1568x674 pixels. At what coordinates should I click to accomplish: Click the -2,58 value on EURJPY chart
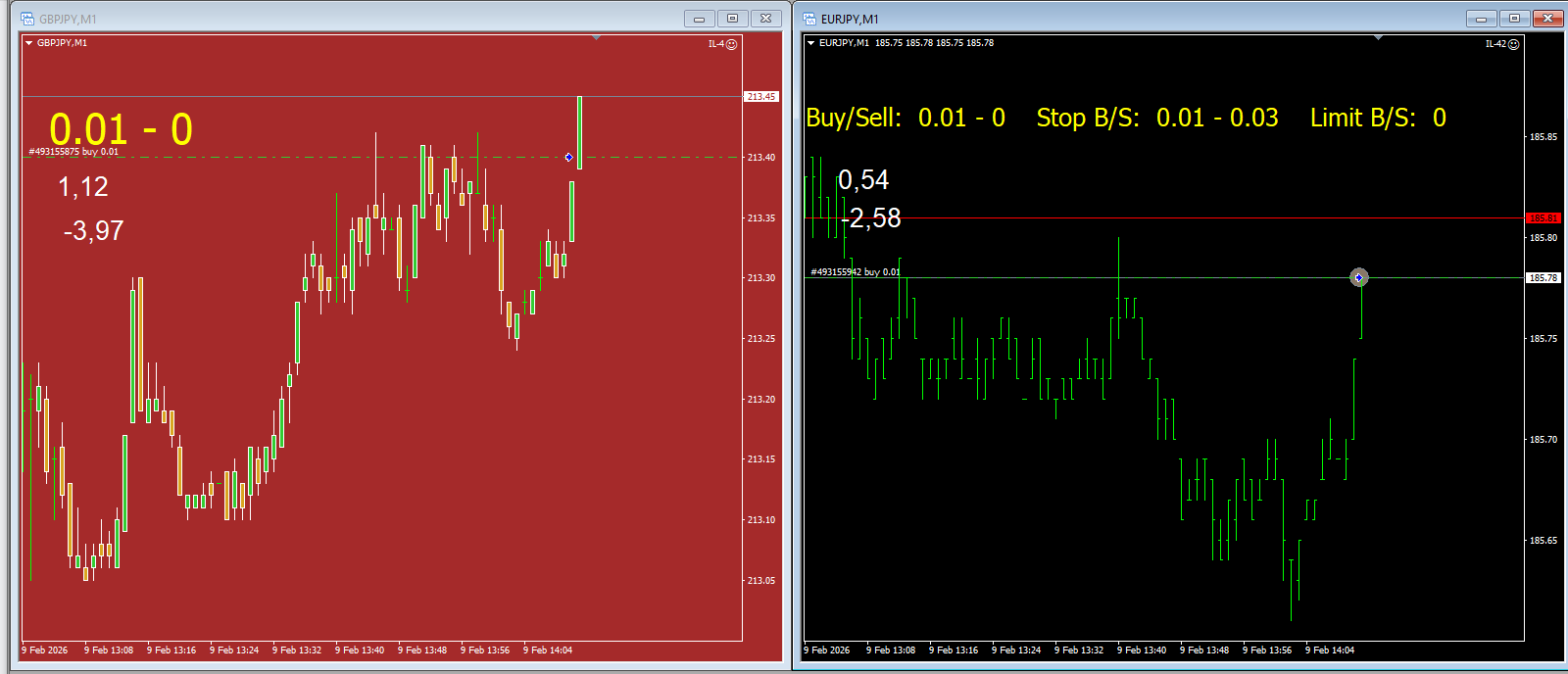point(871,217)
